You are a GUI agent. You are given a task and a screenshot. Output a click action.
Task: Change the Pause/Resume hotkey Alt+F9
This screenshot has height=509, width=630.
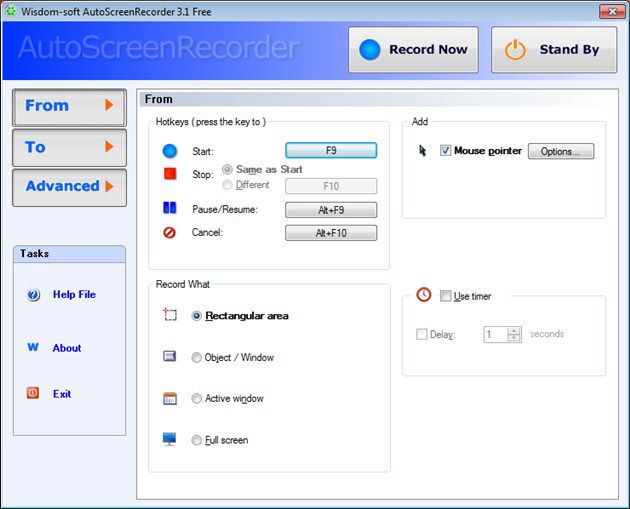pyautogui.click(x=331, y=210)
